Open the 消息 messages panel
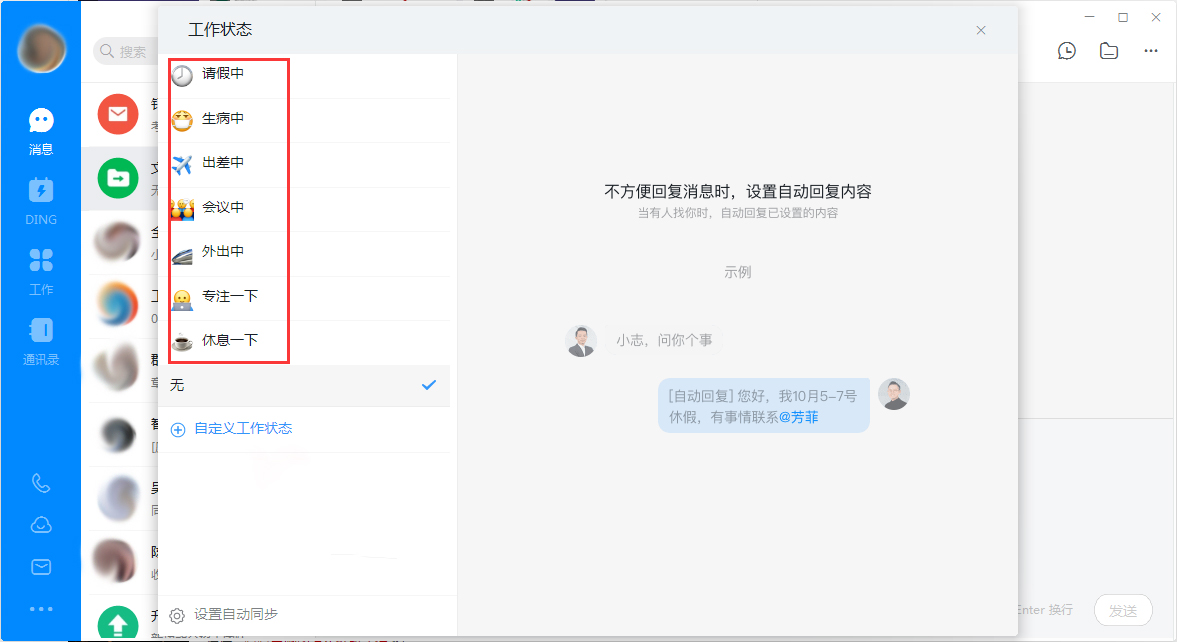 [40, 130]
